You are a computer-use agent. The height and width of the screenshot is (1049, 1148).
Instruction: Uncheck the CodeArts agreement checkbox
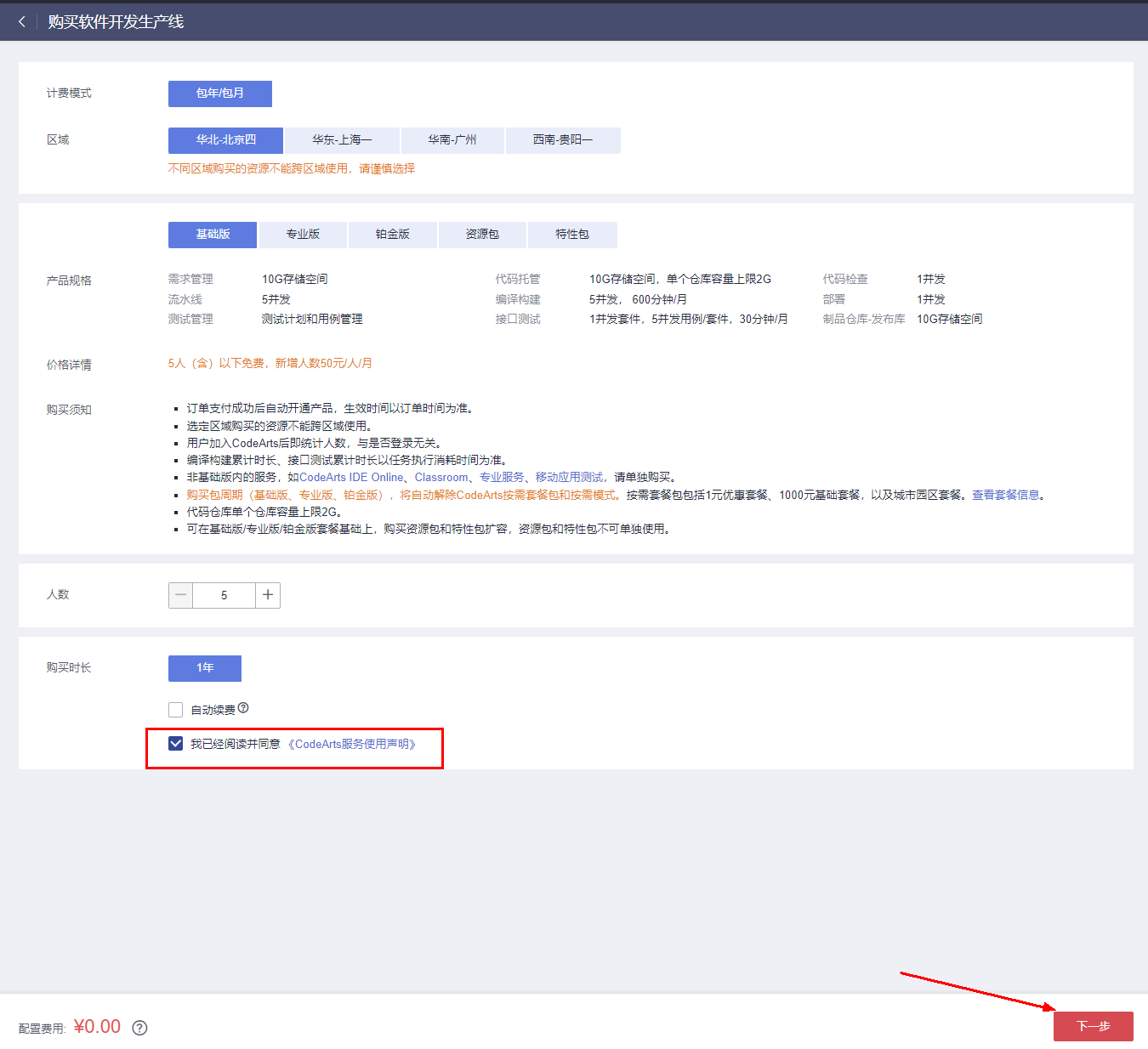tap(176, 744)
